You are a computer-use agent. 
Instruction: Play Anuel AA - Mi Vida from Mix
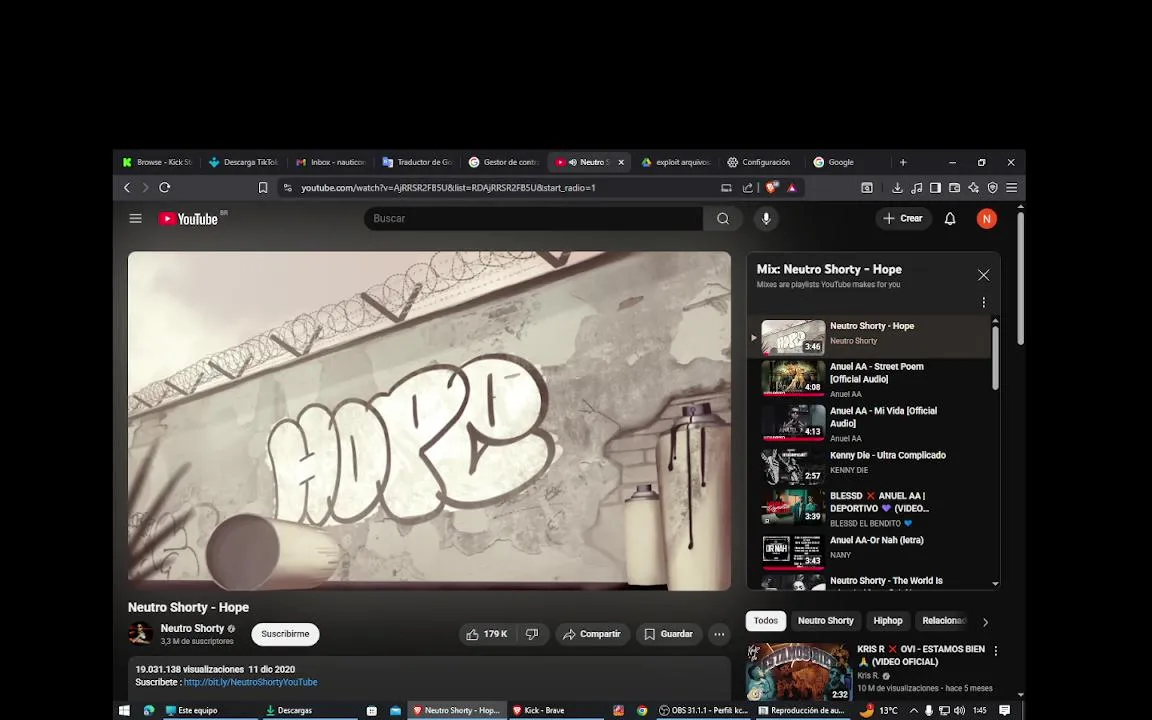coord(869,424)
